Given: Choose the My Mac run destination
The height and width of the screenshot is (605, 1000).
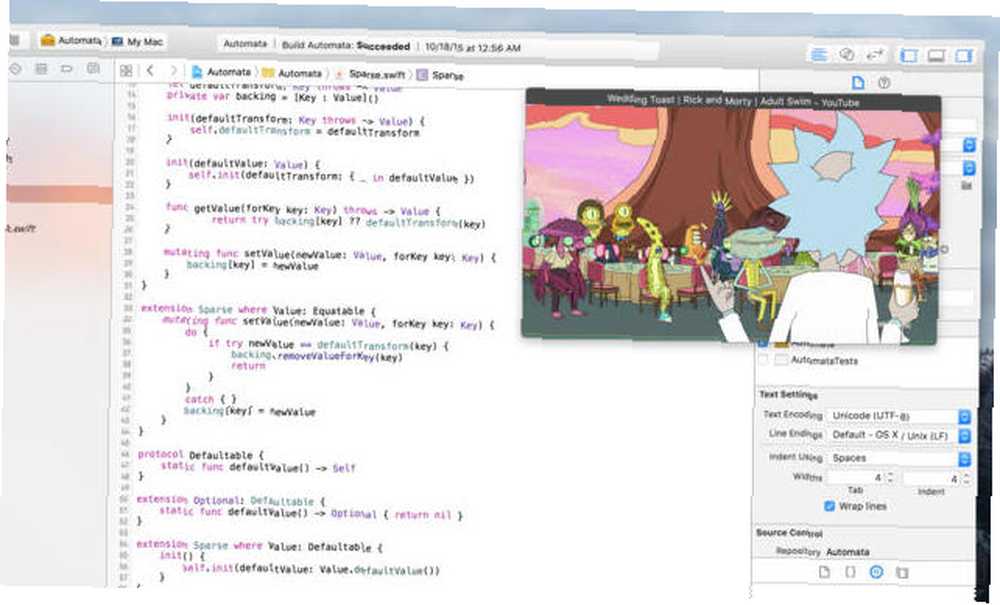Looking at the screenshot, I should pyautogui.click(x=138, y=41).
